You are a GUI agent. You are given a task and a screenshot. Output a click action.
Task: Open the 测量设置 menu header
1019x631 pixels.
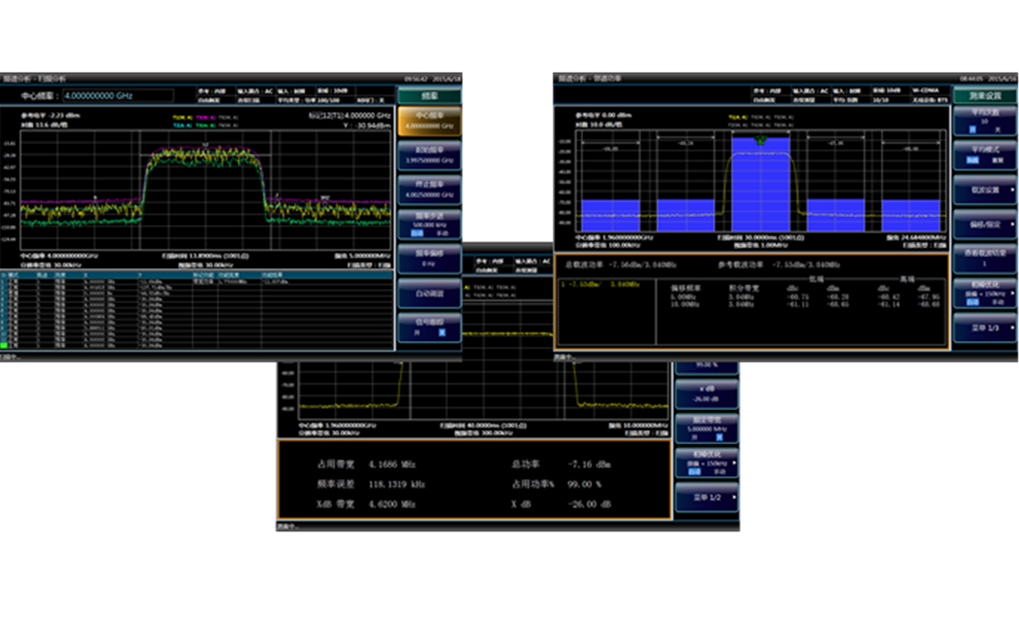pos(984,96)
